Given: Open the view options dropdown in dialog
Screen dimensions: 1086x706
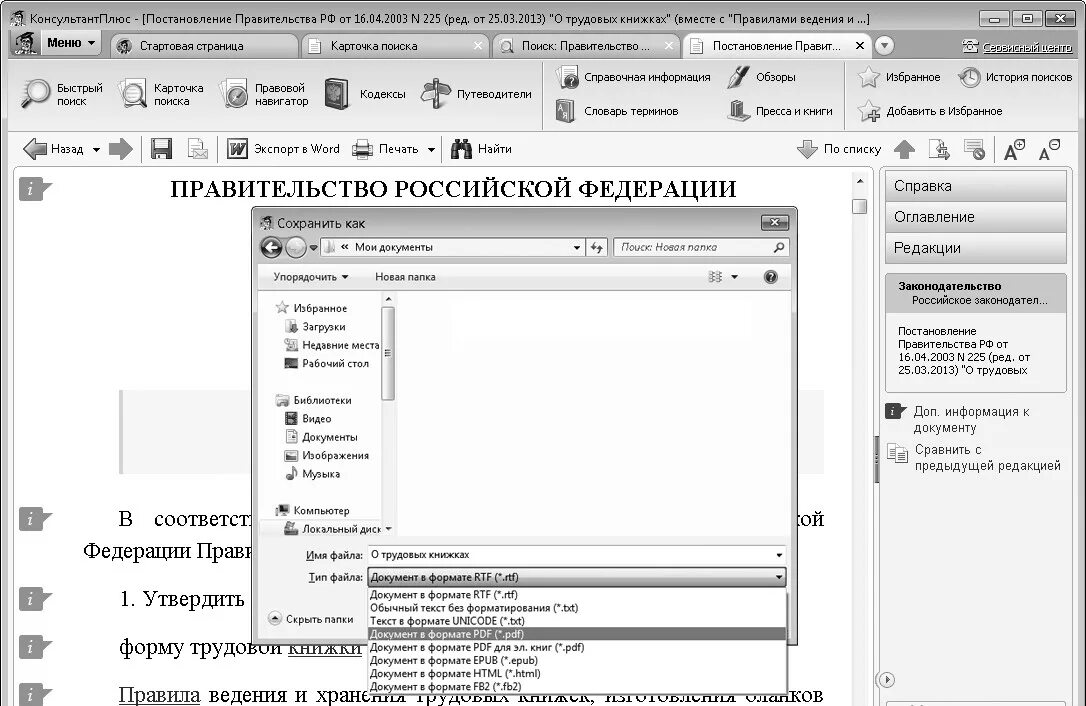Looking at the screenshot, I should [x=734, y=277].
